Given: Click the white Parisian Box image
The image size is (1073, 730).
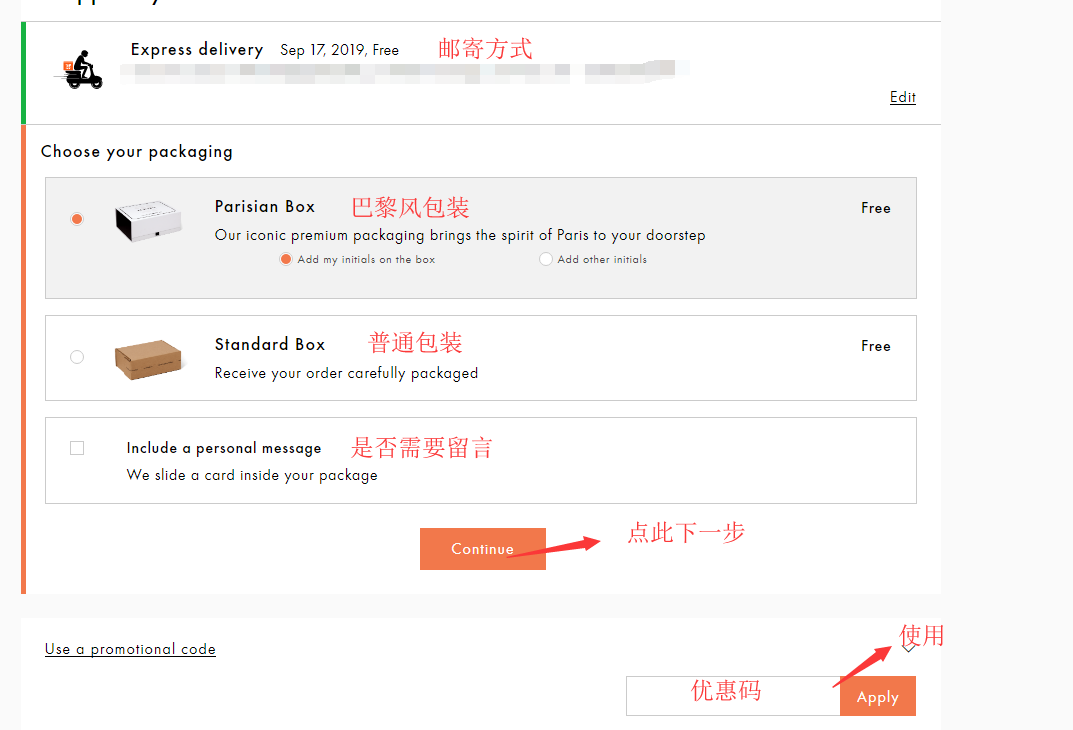Looking at the screenshot, I should tap(148, 219).
